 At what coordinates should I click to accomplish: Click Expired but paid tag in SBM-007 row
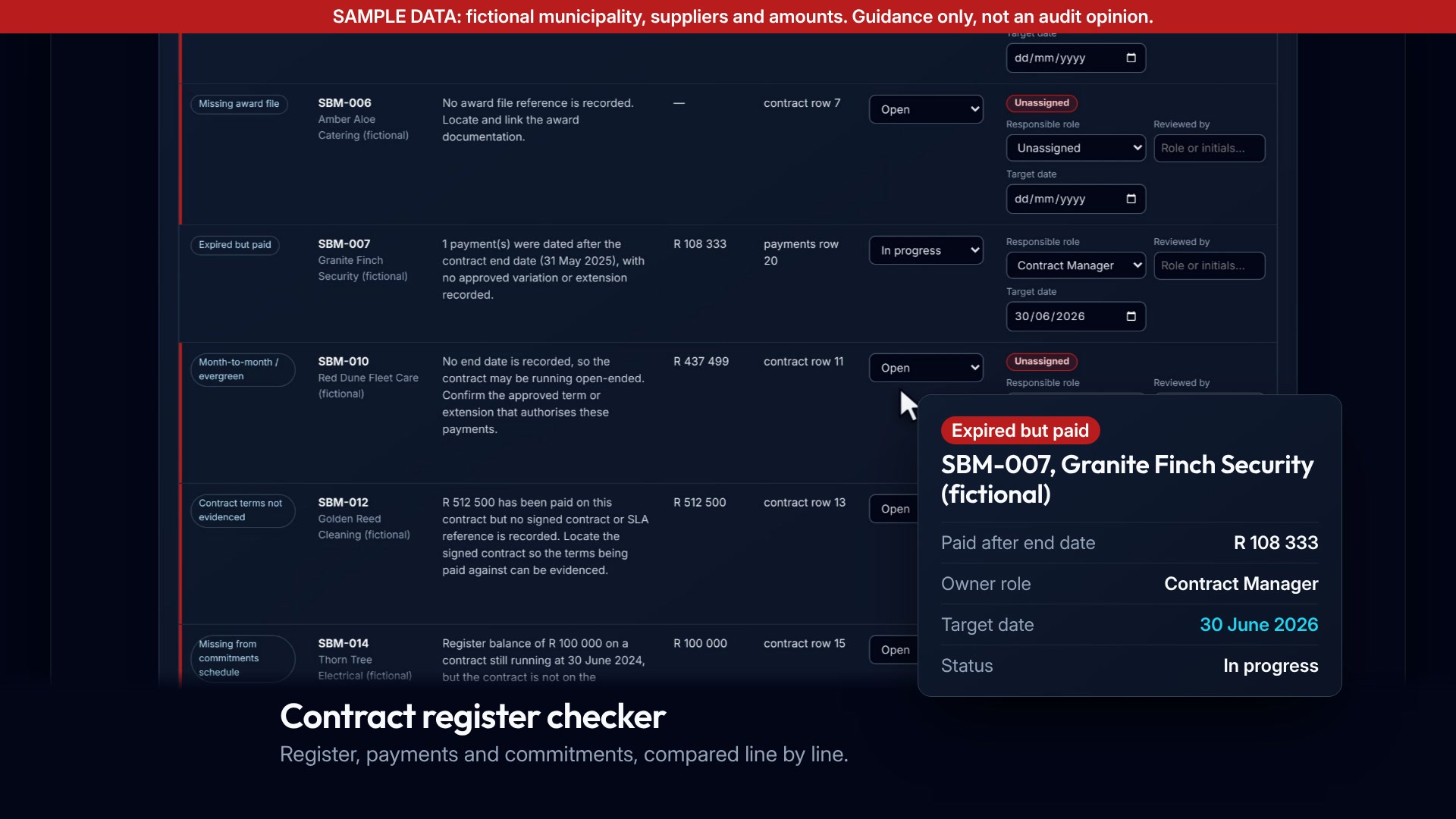point(234,245)
